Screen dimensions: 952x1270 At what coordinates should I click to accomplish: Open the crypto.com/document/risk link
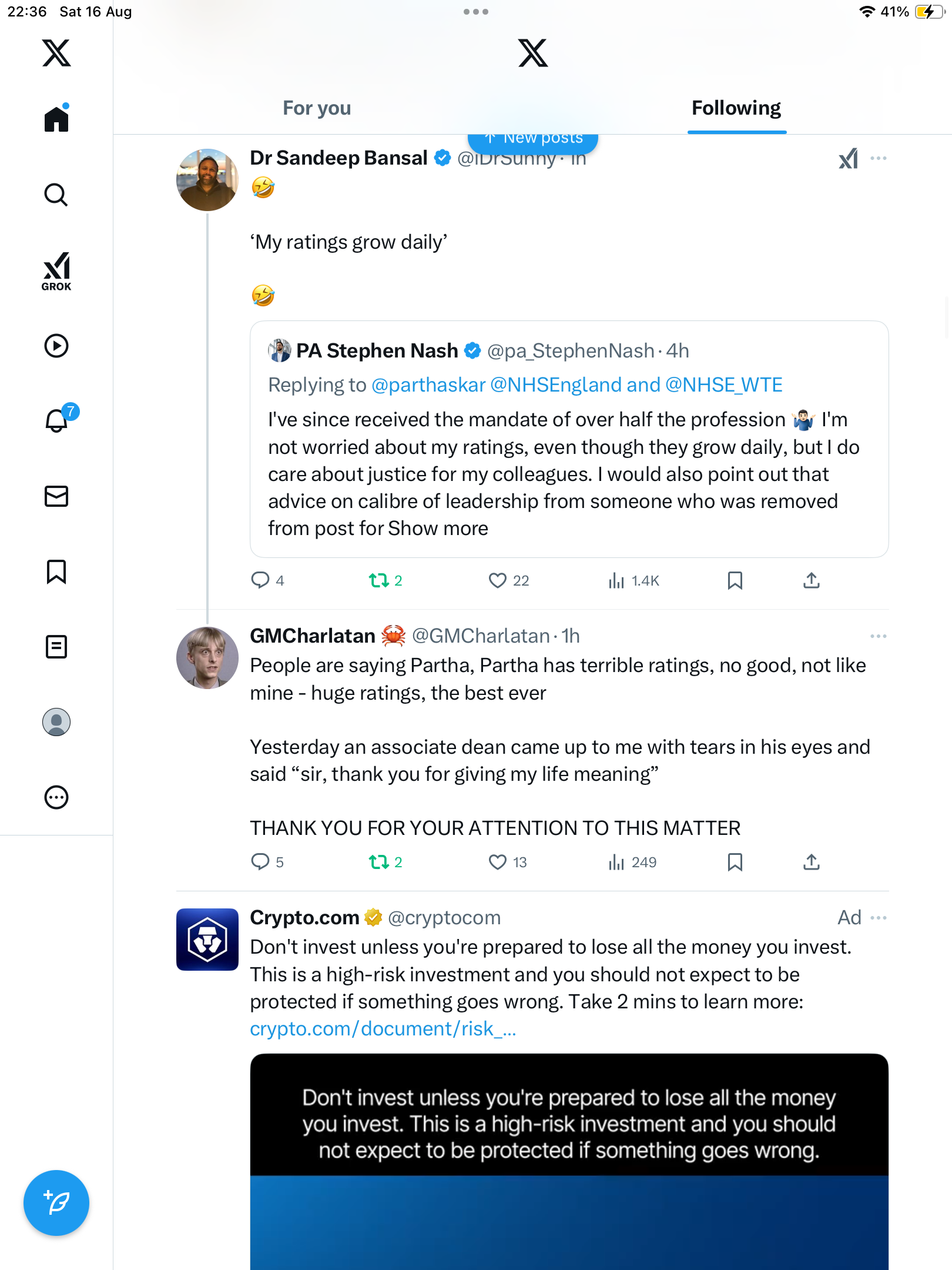point(383,1029)
